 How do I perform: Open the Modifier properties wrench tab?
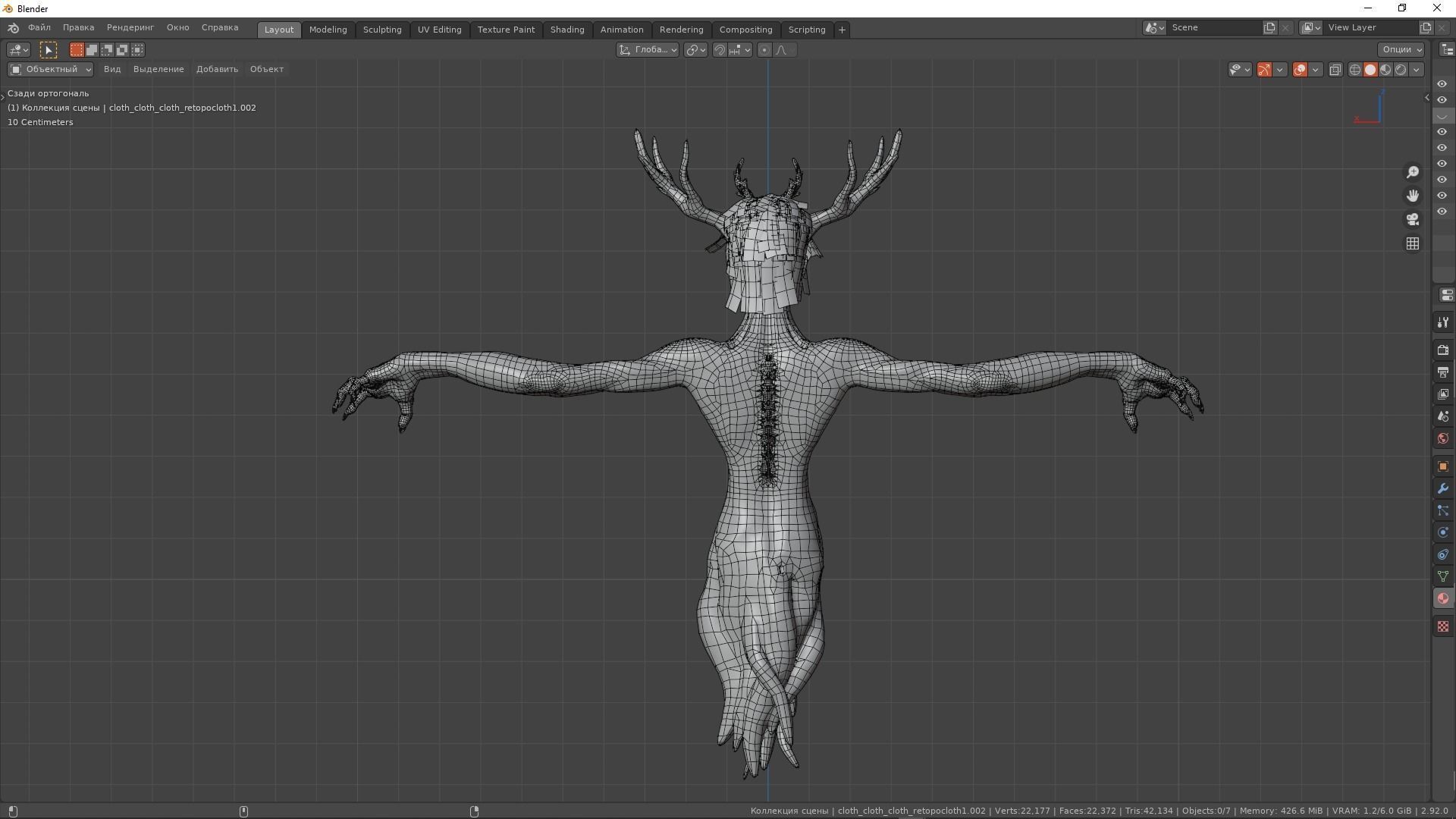(x=1442, y=489)
